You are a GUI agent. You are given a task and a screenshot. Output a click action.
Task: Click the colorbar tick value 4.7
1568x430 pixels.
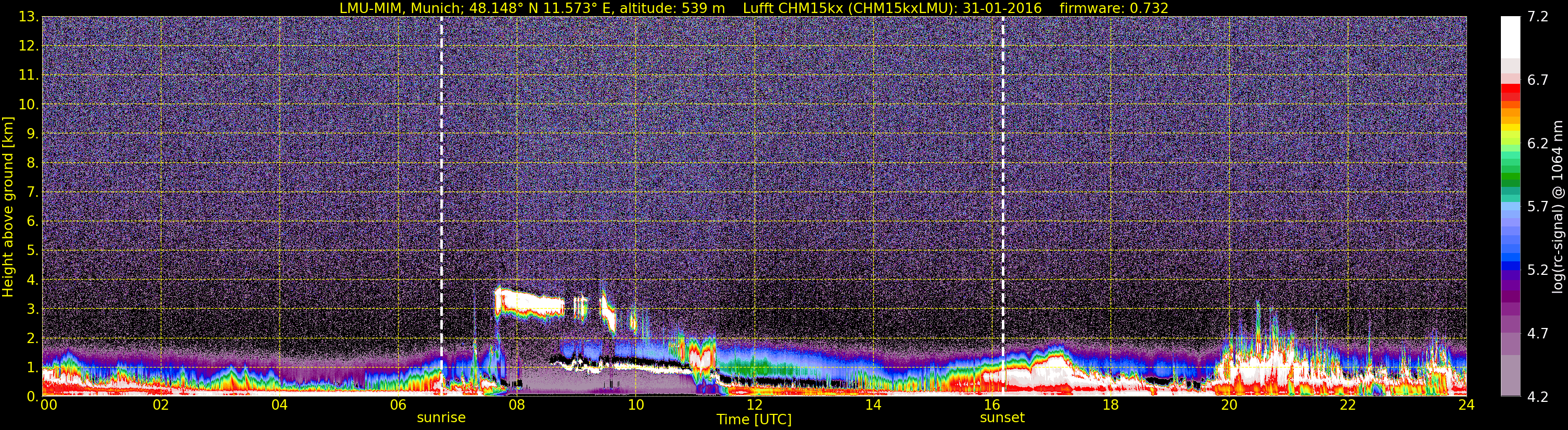pos(1538,334)
